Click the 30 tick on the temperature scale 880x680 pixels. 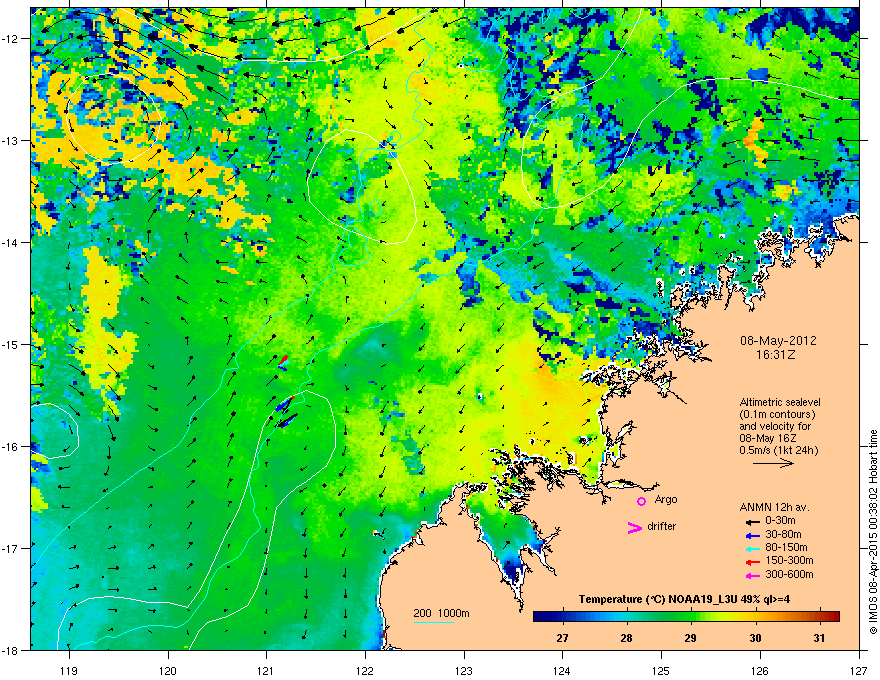click(755, 638)
